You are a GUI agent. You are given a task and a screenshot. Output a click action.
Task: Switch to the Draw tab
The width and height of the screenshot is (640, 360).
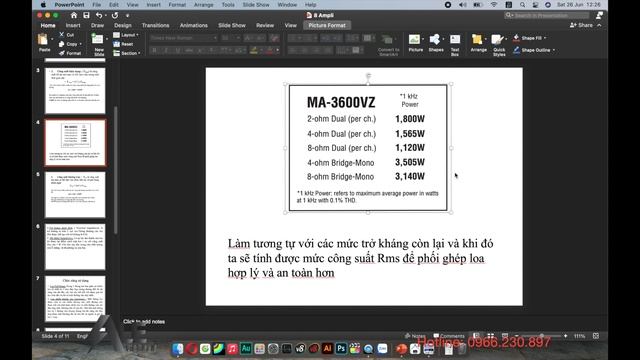pos(97,25)
